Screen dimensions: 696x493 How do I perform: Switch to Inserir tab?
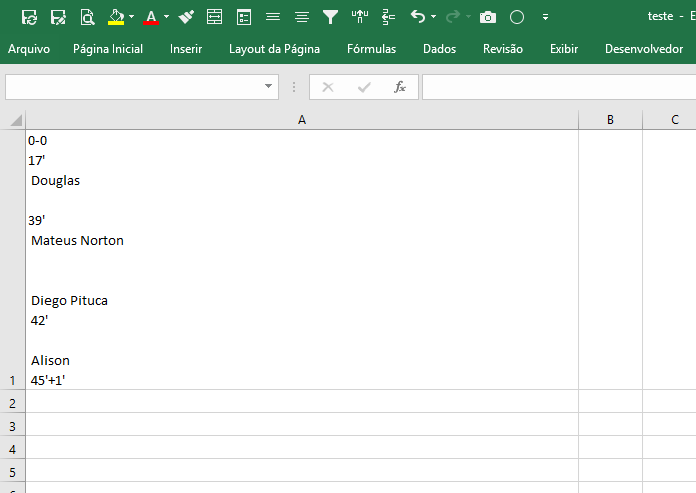coord(186,49)
